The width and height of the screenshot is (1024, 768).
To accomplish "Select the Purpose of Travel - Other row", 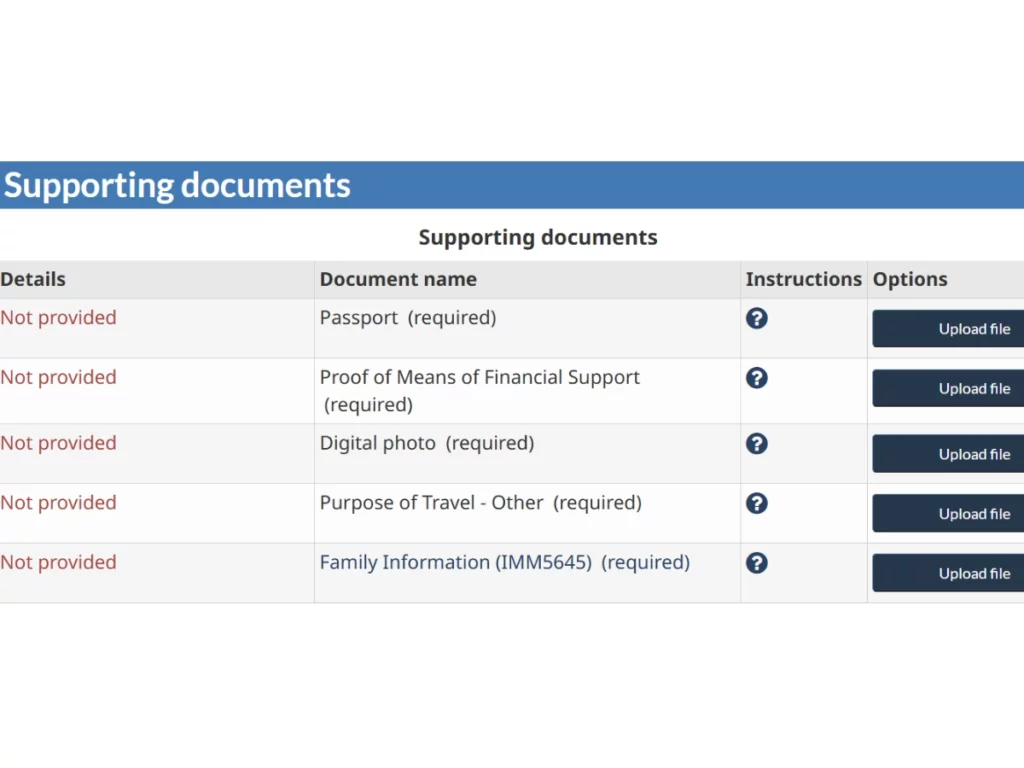I will click(480, 503).
